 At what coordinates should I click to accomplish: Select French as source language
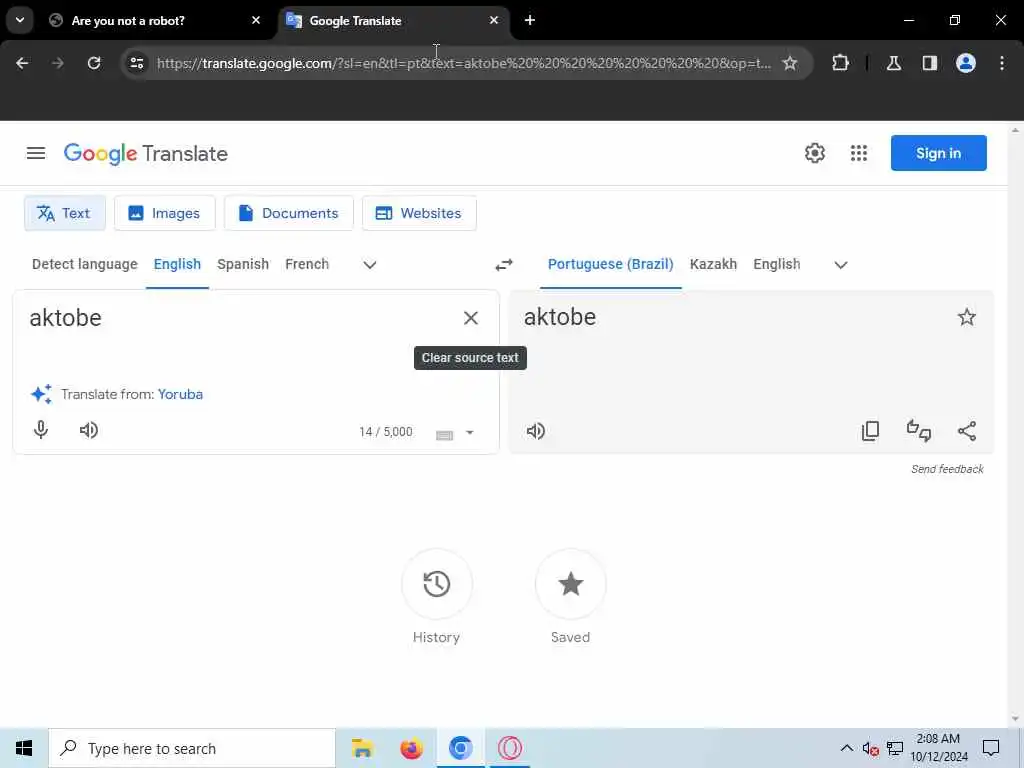pos(307,264)
